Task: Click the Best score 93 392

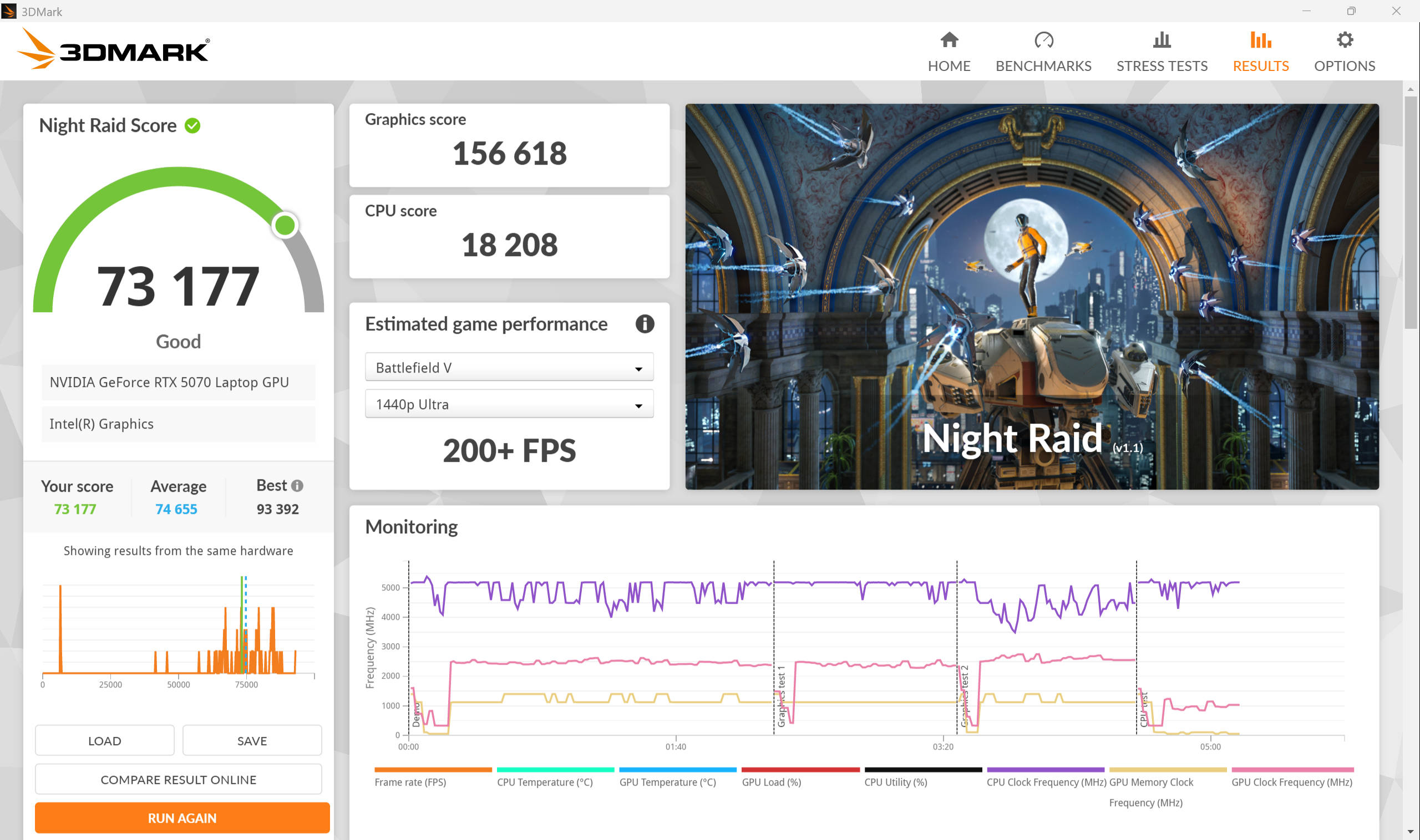Action: coord(277,509)
